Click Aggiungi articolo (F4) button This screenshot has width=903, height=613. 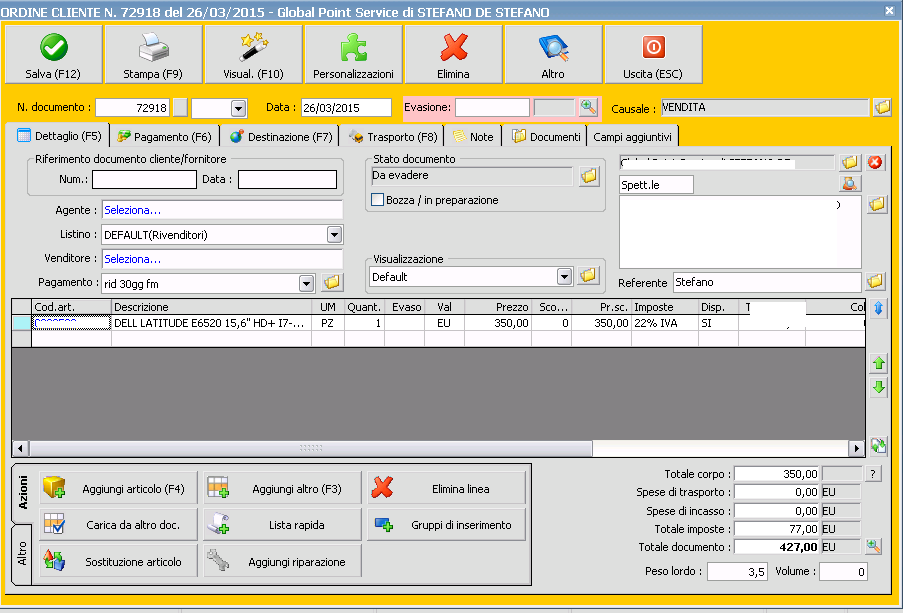coord(117,488)
